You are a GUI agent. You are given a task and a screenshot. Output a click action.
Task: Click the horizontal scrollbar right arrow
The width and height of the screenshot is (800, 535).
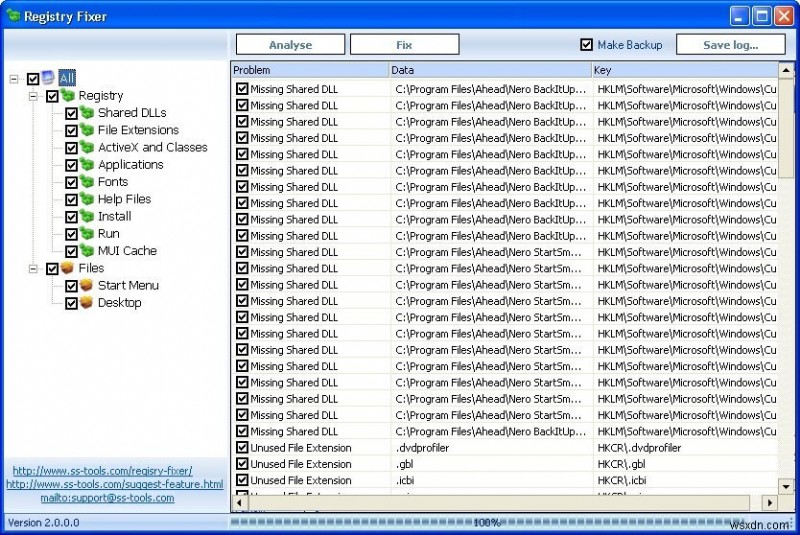tap(769, 503)
